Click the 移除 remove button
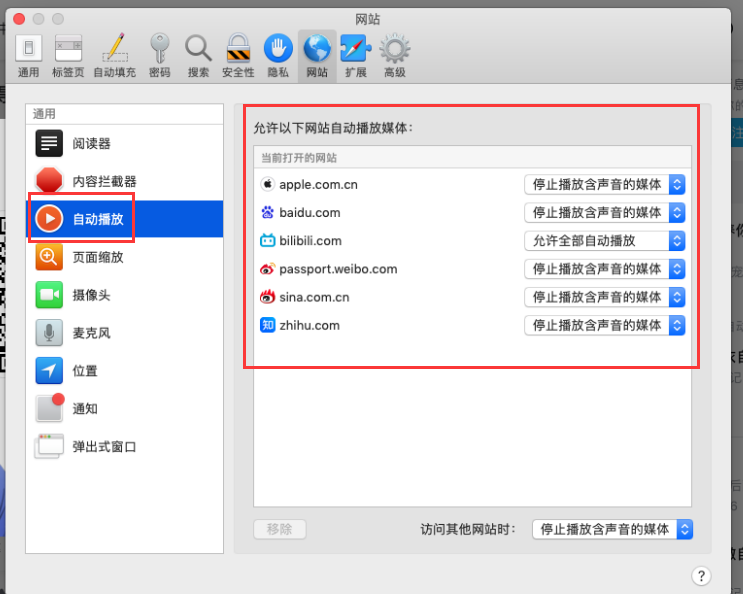The width and height of the screenshot is (743, 594). pos(280,529)
